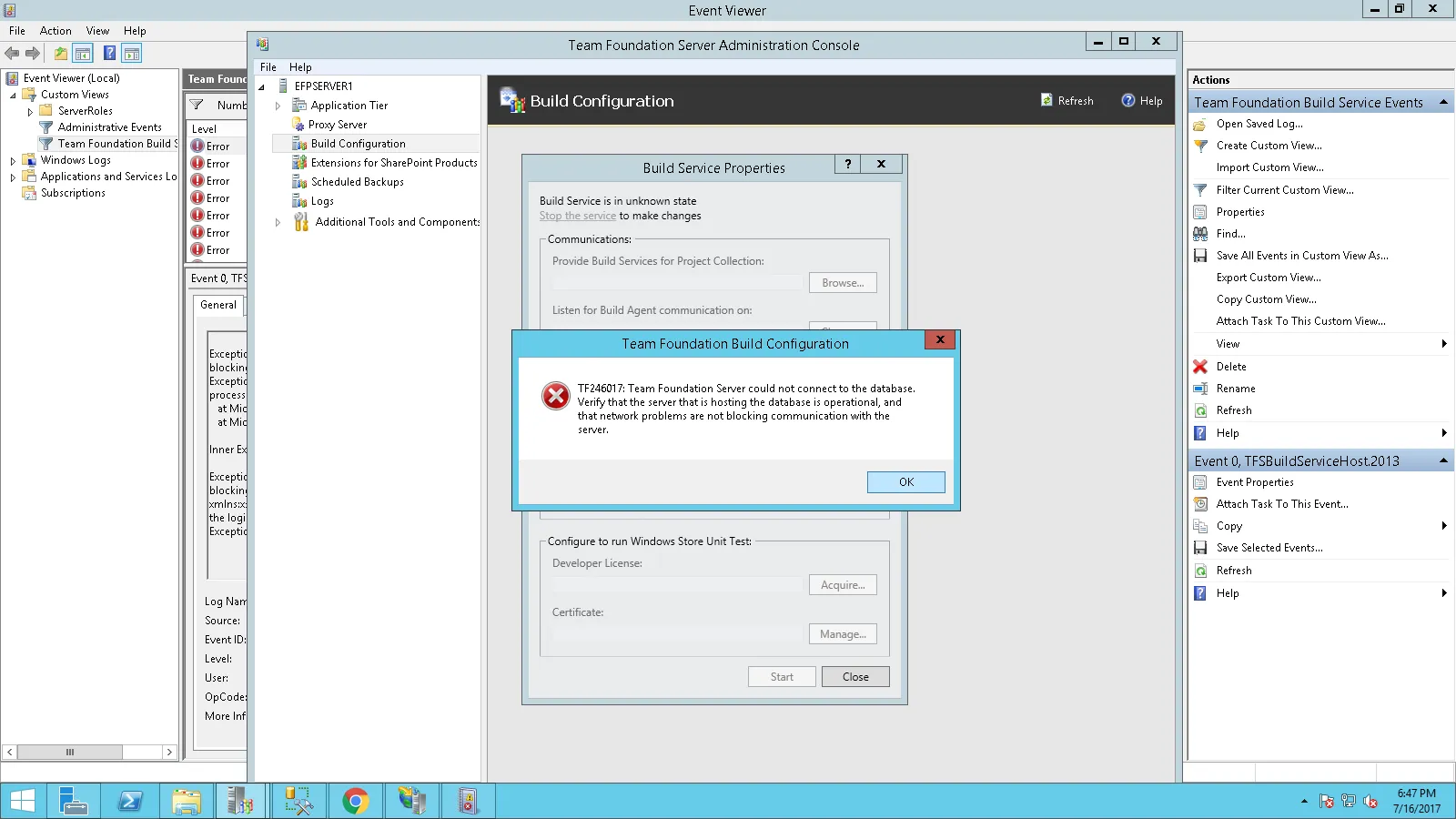Open File menu in Administration Console
1456x819 pixels.
coord(268,67)
